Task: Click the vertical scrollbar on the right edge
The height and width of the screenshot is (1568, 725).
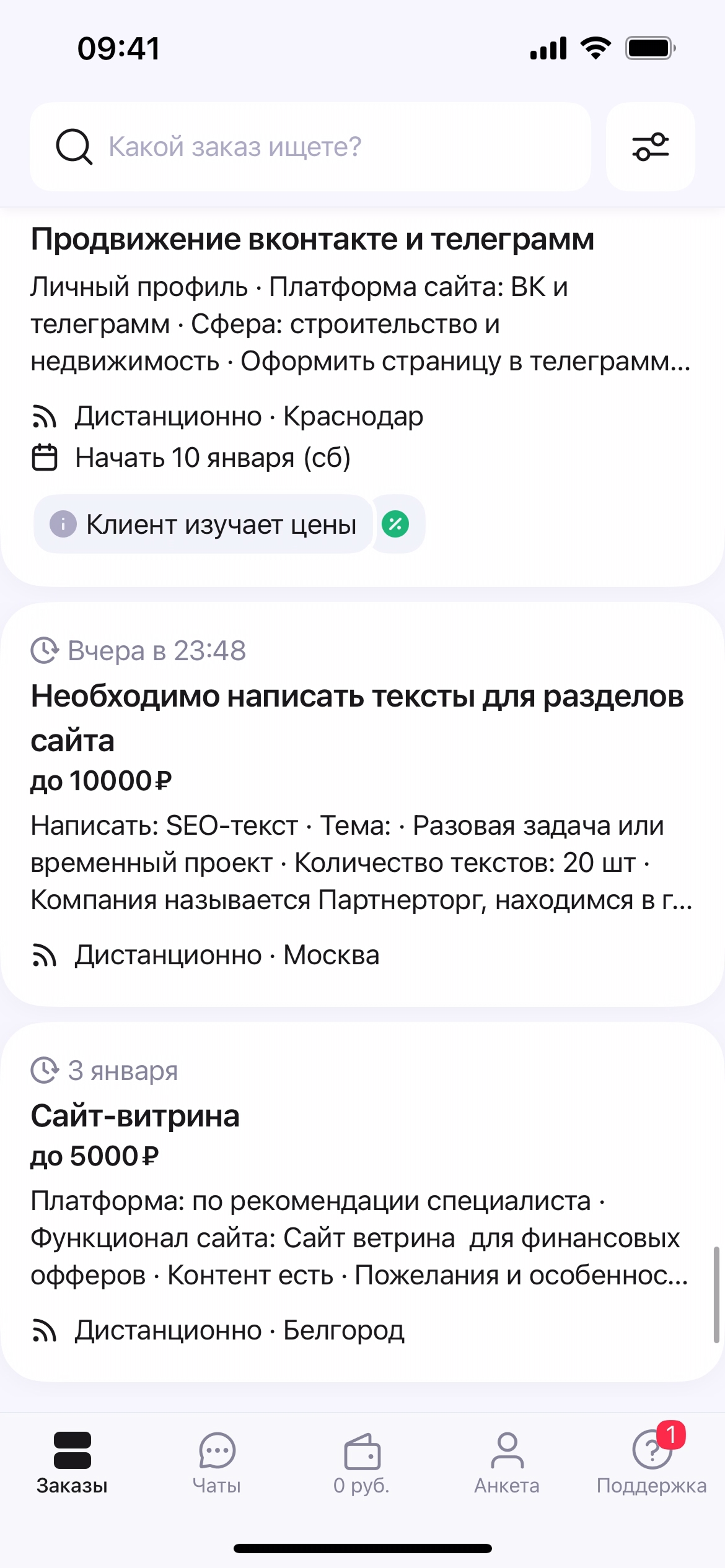Action: (716, 1294)
